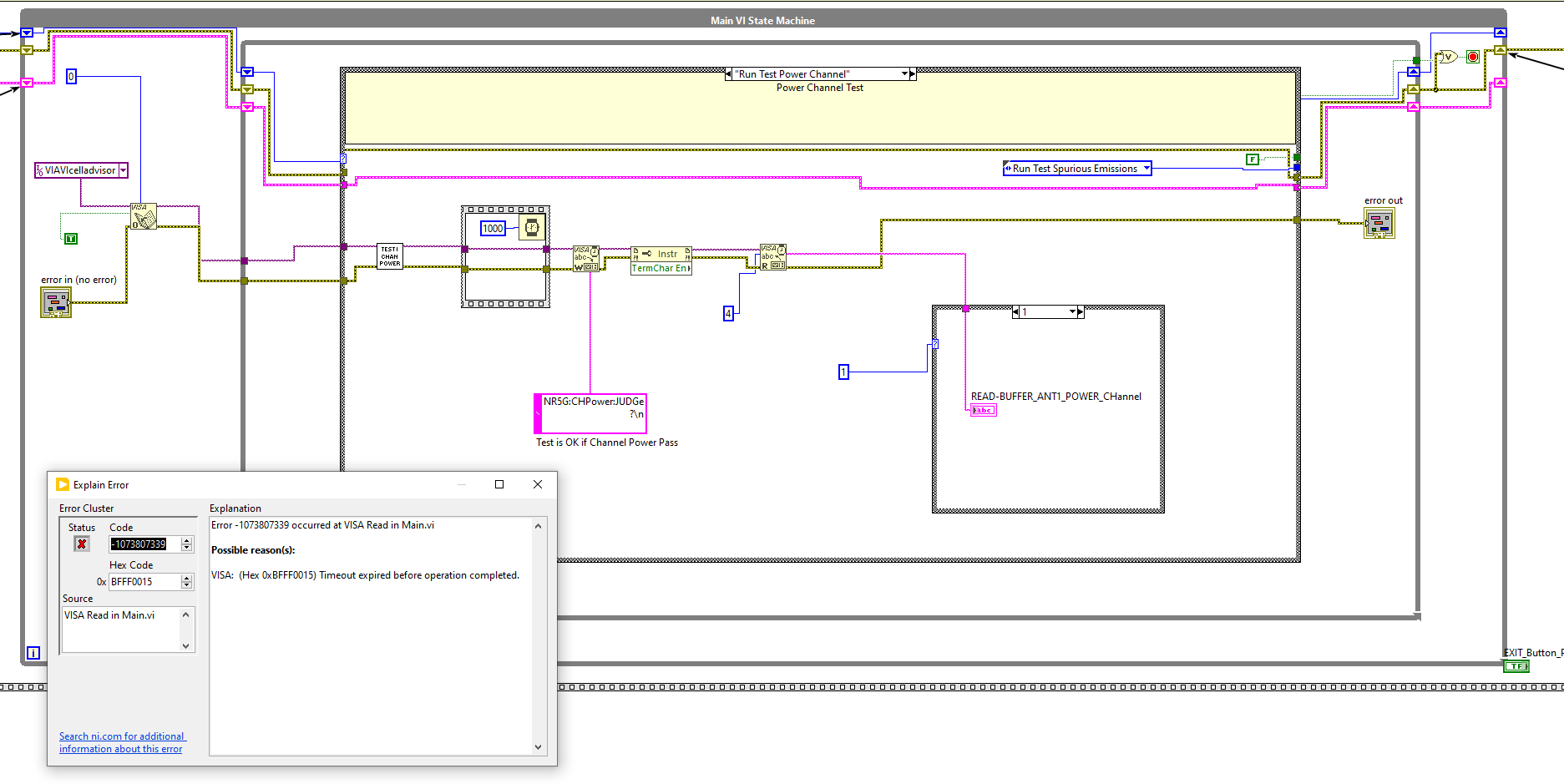Select the error in cluster terminal
1564x784 pixels.
point(56,302)
